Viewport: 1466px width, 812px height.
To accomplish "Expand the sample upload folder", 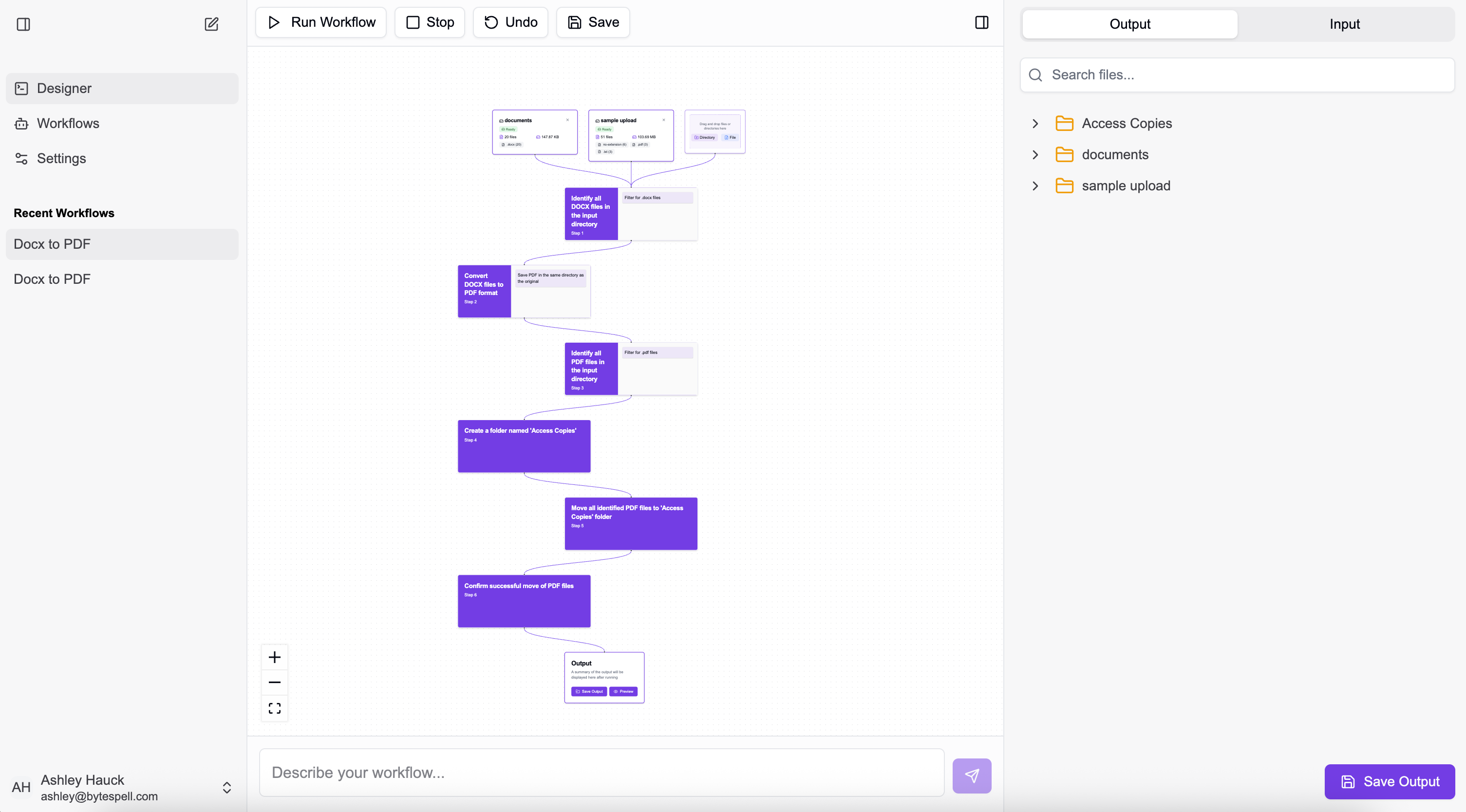I will [1035, 186].
